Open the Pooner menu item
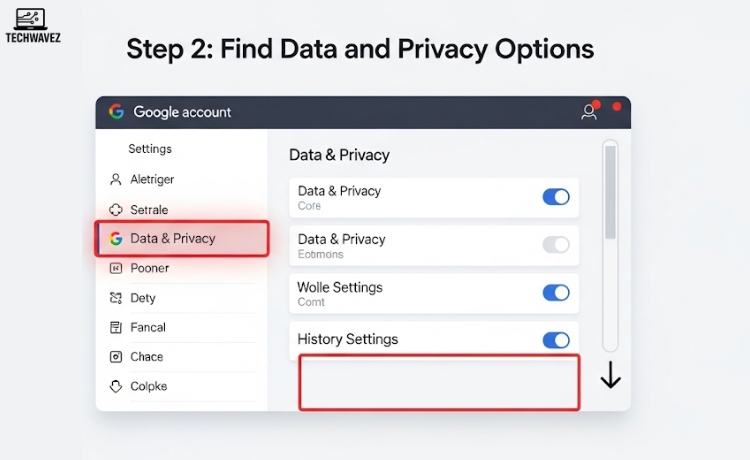This screenshot has height=460, width=750. pos(150,268)
